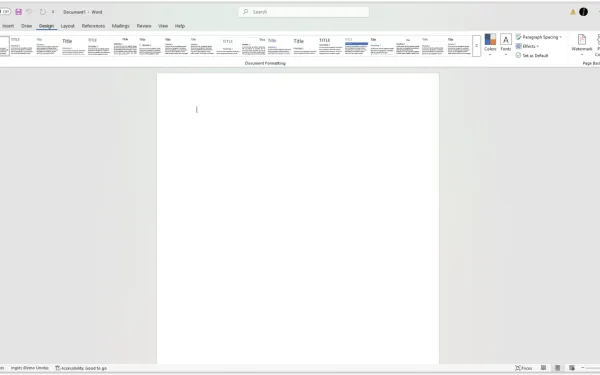Click the zoom out minus button

pyautogui.click(x=582, y=368)
